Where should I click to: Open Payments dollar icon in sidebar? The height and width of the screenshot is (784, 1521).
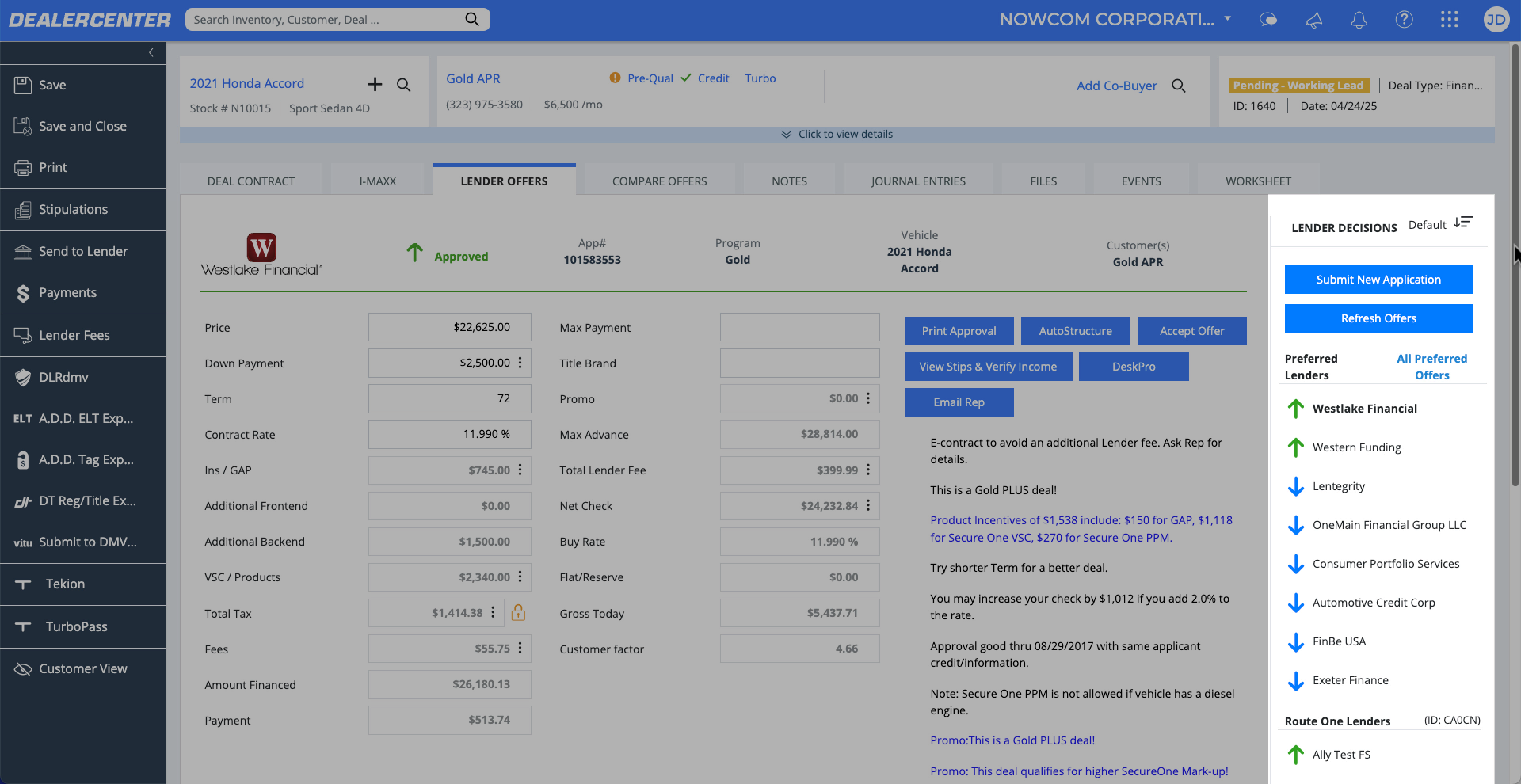(x=23, y=293)
